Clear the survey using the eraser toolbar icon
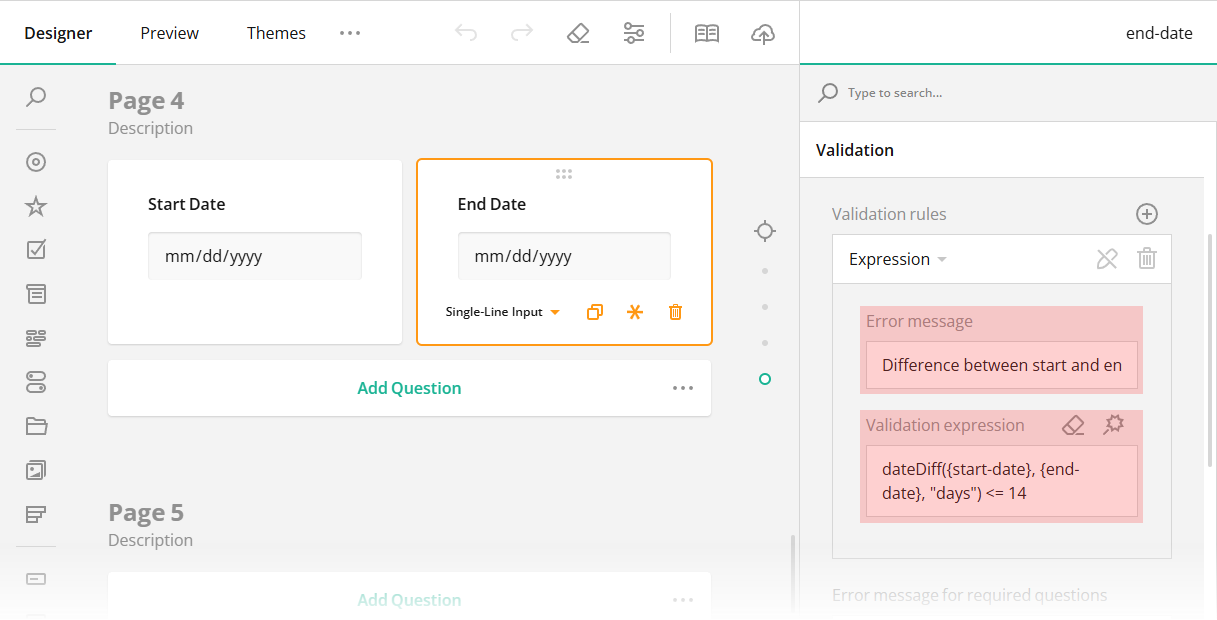Image resolution: width=1217 pixels, height=620 pixels. 578,32
